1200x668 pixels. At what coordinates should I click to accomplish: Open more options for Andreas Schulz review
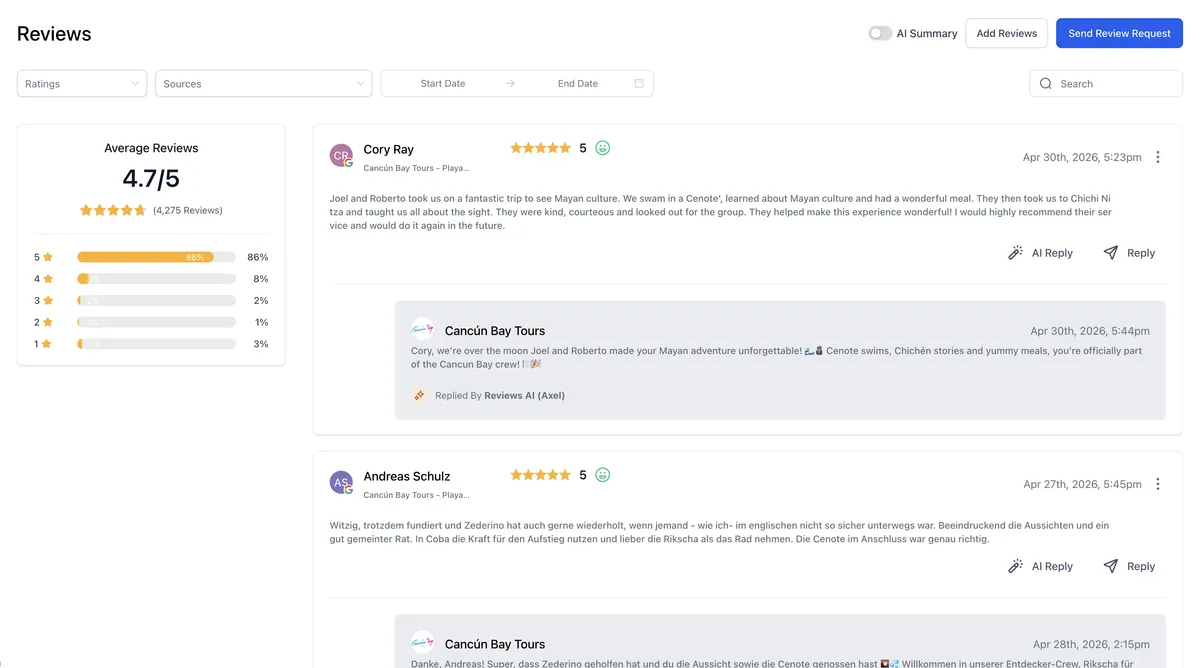tap(1158, 484)
